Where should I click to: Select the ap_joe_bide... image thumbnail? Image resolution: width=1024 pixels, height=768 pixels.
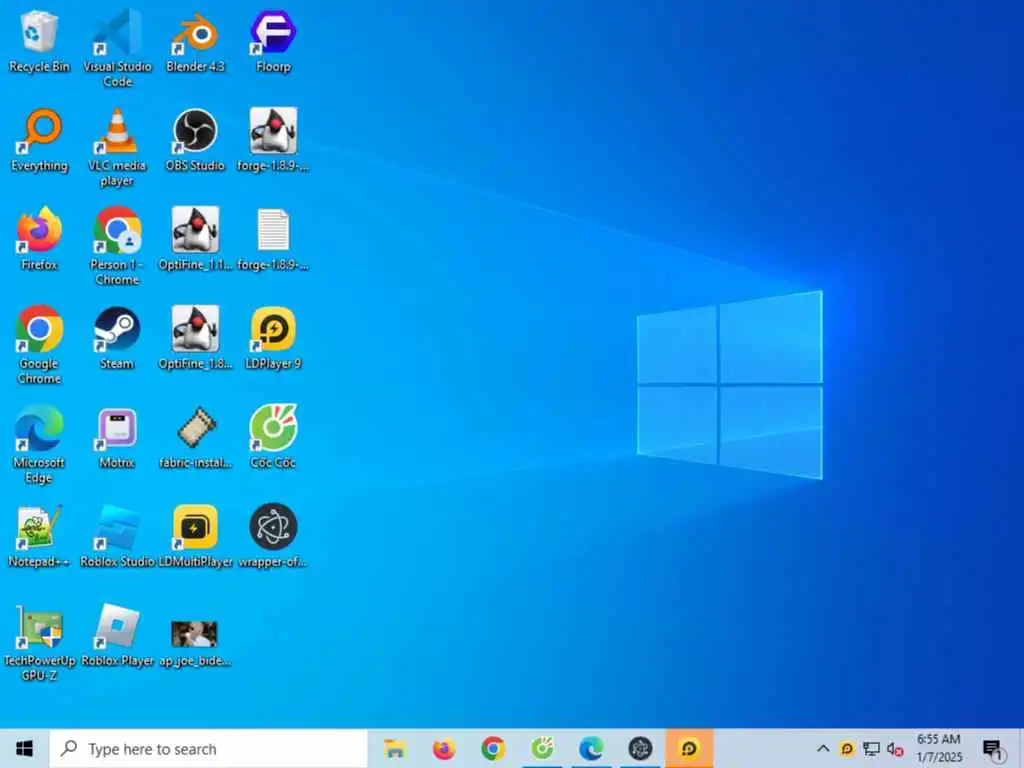[x=195, y=643]
